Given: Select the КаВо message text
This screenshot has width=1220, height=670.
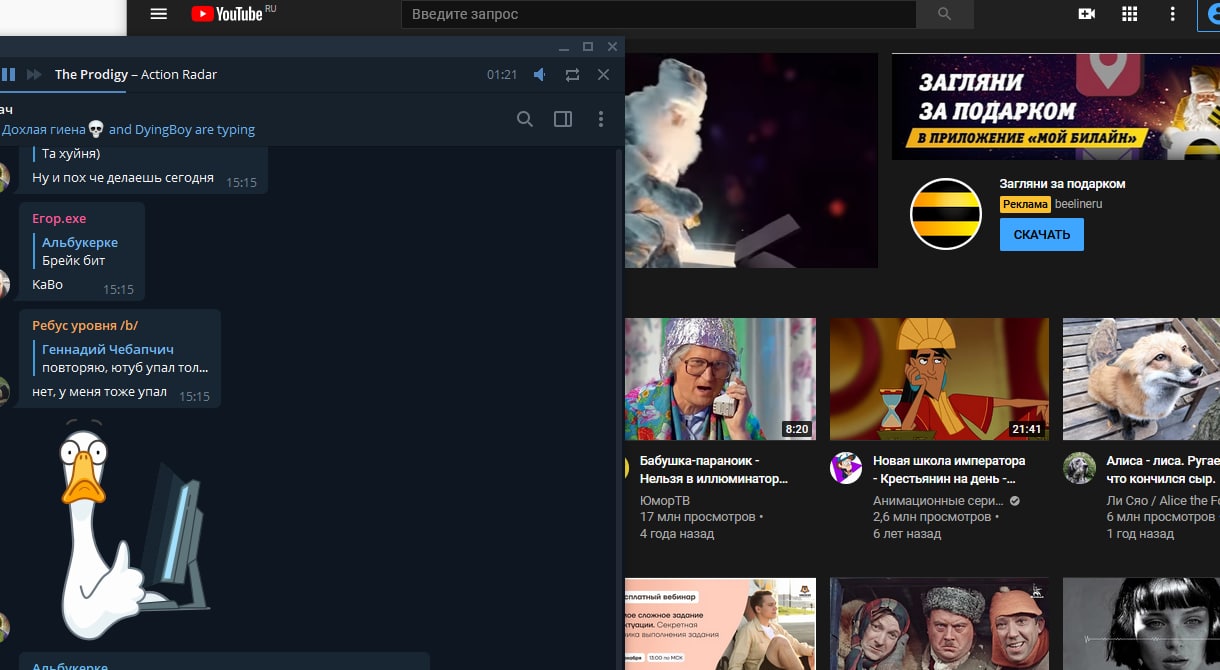Looking at the screenshot, I should (x=47, y=284).
